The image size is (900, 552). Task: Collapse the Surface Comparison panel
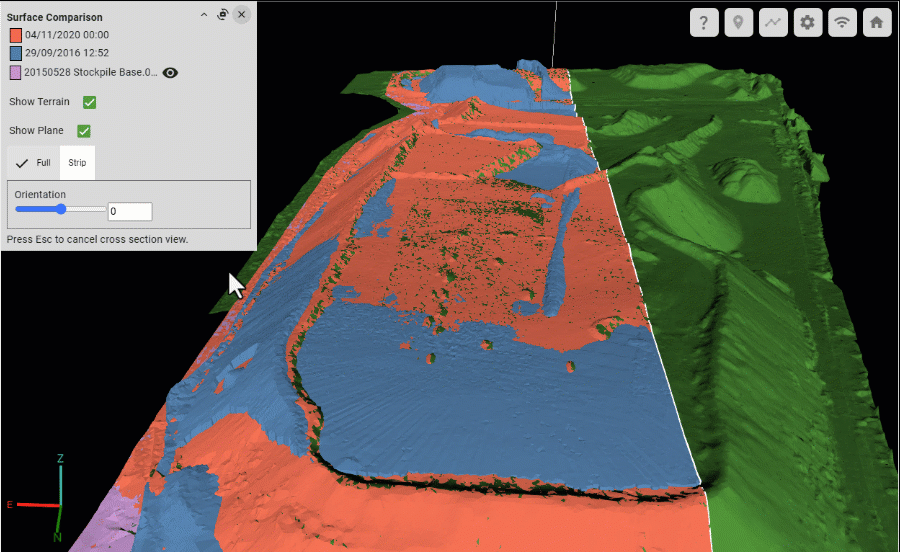(204, 15)
